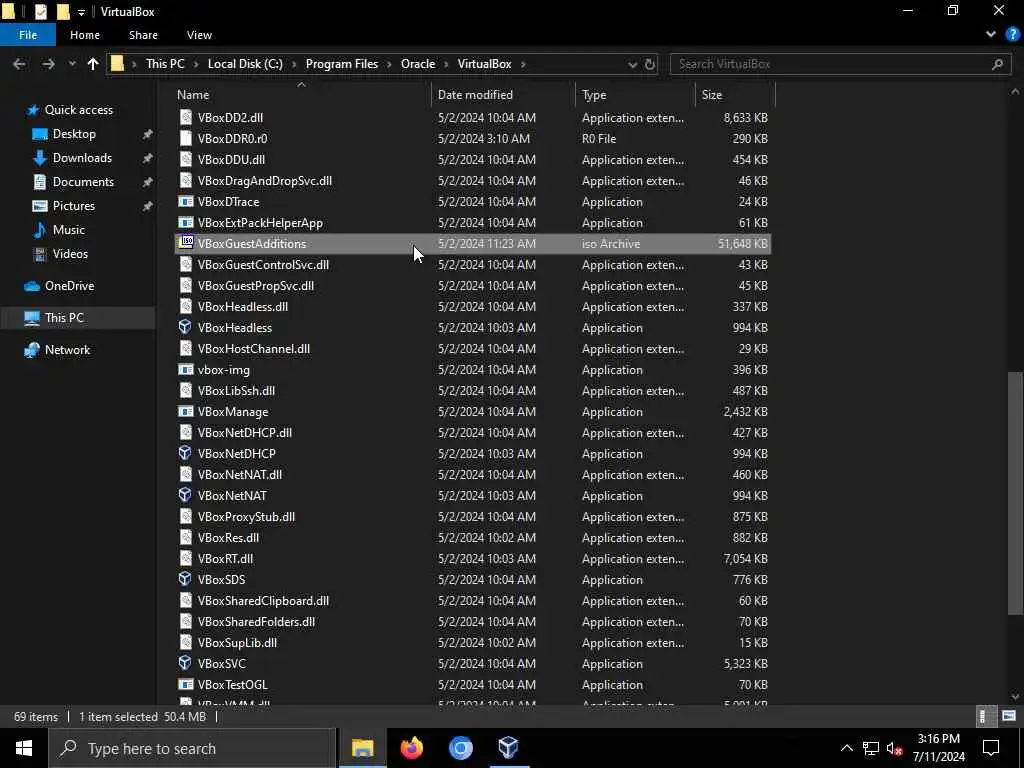Refresh the VirtualBox folder view
Image resolution: width=1024 pixels, height=768 pixels.
click(650, 64)
